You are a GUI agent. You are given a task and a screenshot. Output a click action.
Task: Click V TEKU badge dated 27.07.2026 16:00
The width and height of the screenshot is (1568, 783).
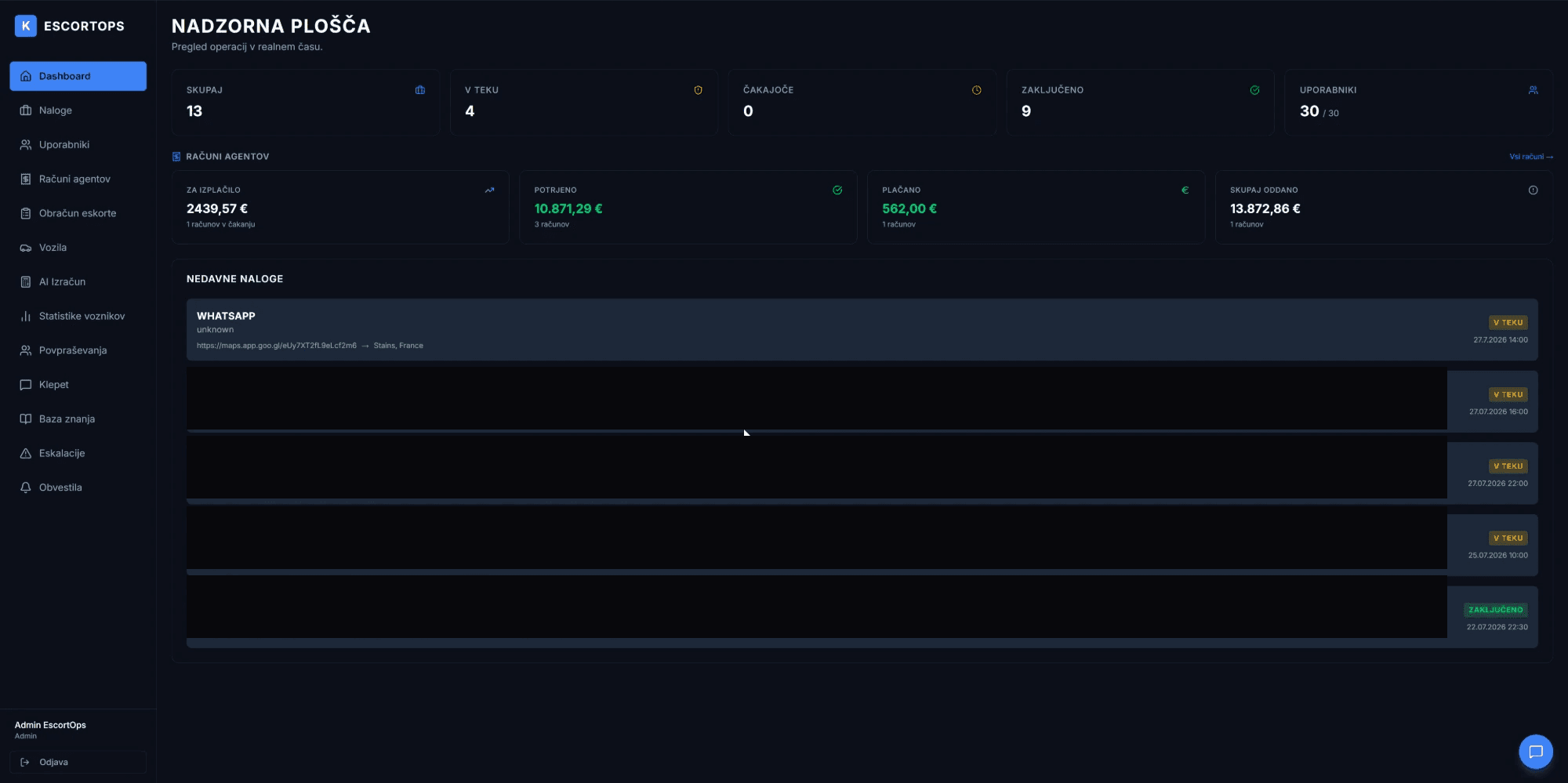1508,395
